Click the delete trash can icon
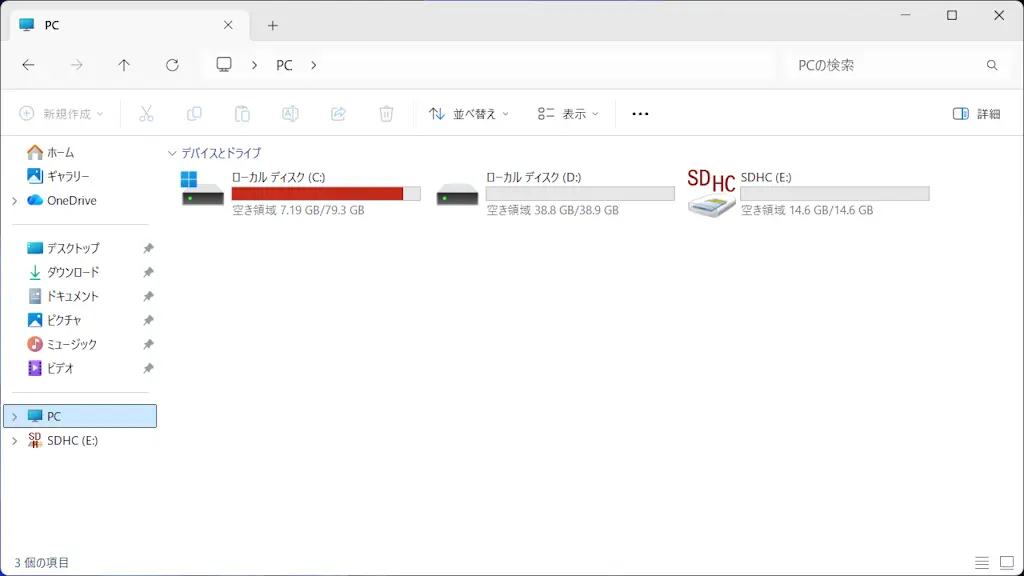 pyautogui.click(x=386, y=114)
